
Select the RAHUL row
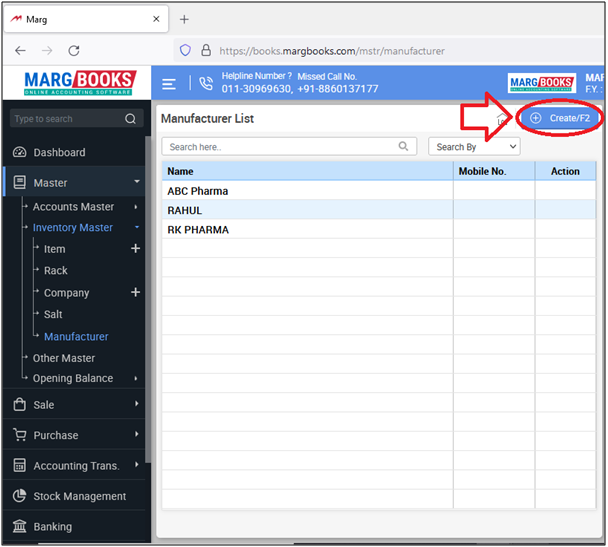(379, 210)
